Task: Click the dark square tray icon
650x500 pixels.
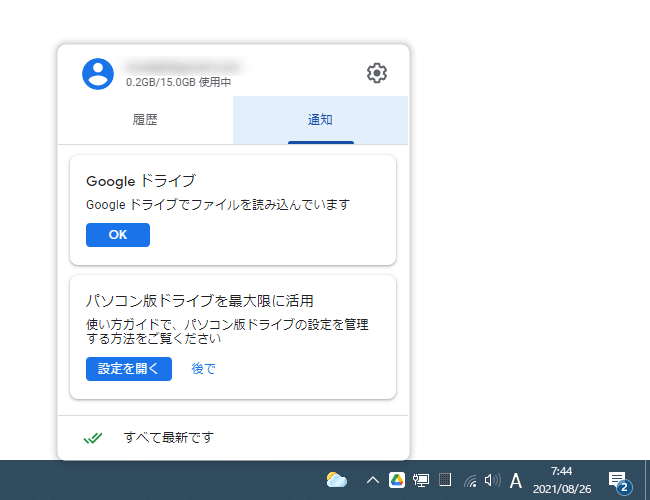Action: tap(445, 480)
